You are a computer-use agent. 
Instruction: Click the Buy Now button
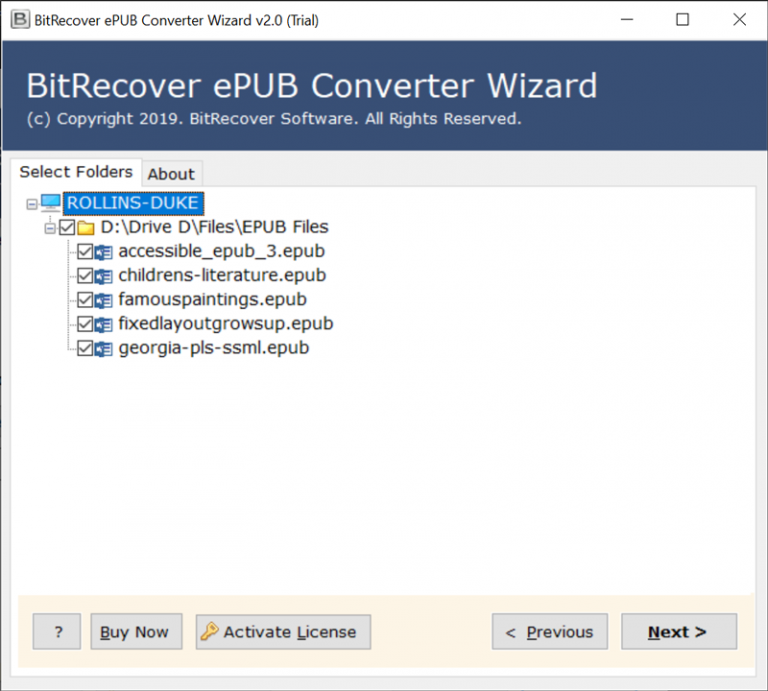coord(136,632)
